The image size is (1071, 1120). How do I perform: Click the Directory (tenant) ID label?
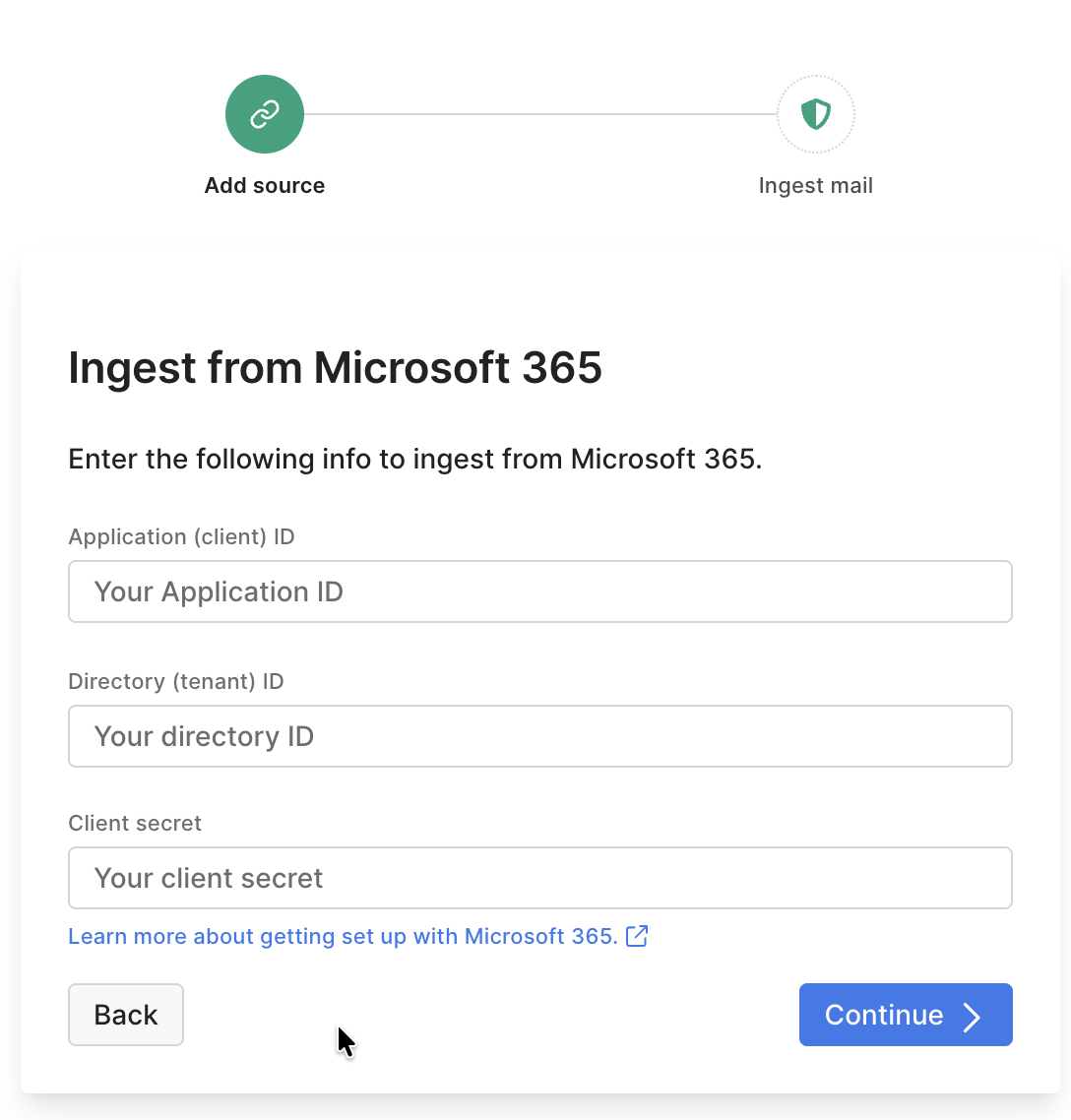176,681
